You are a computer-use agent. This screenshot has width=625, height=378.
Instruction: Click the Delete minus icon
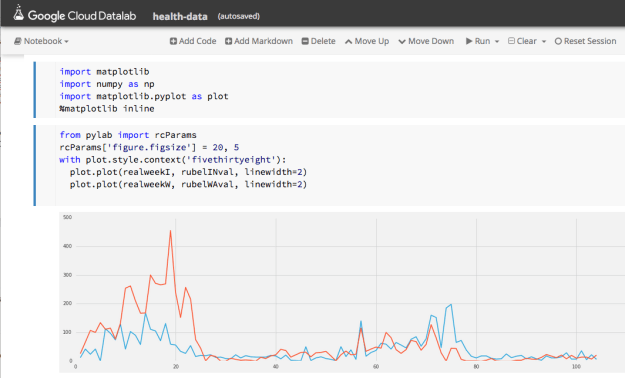[x=305, y=41]
